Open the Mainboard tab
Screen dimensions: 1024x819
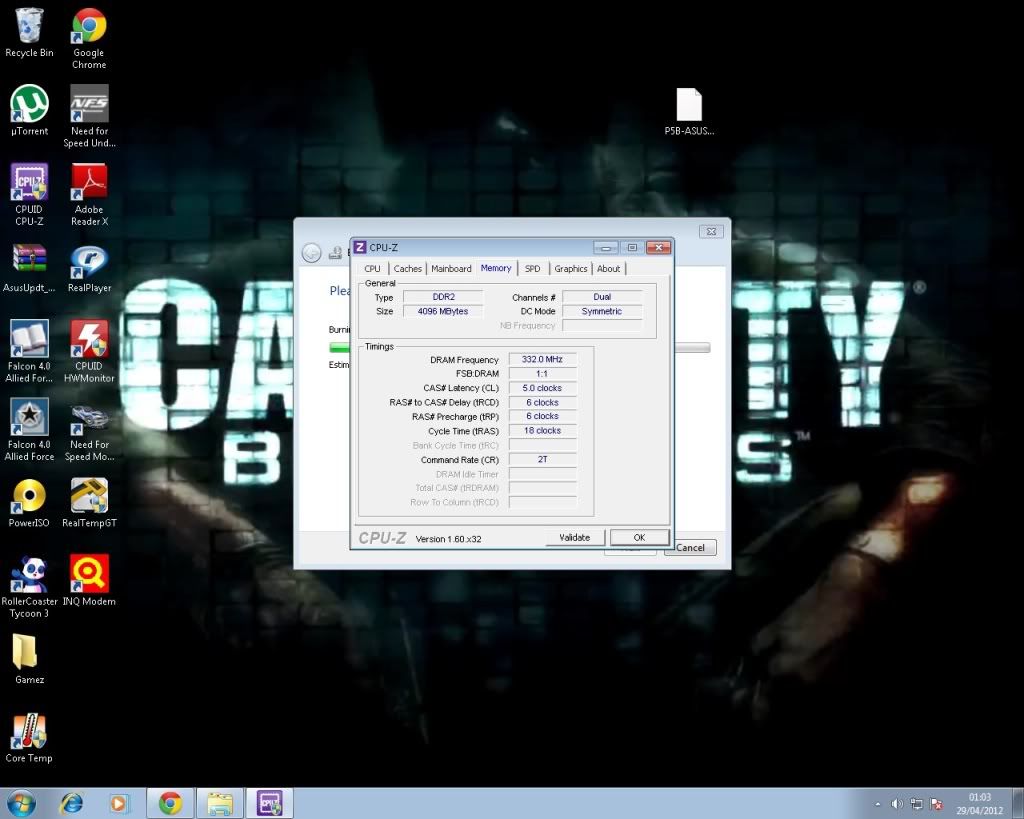click(x=451, y=268)
